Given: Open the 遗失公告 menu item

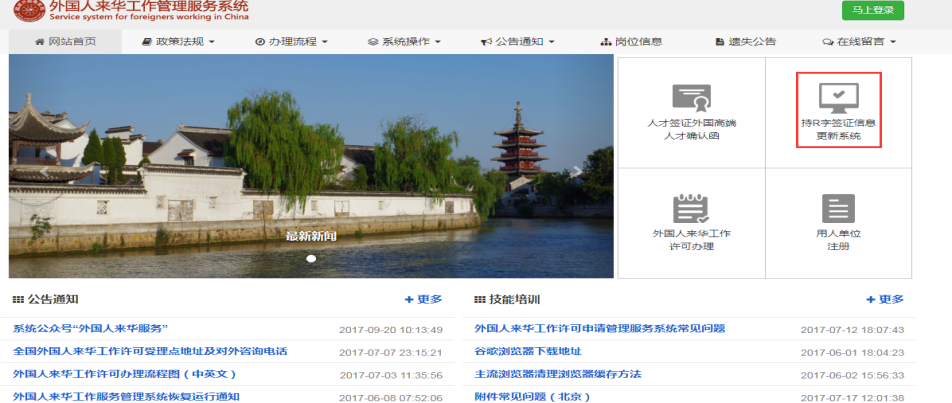Looking at the screenshot, I should pos(745,42).
